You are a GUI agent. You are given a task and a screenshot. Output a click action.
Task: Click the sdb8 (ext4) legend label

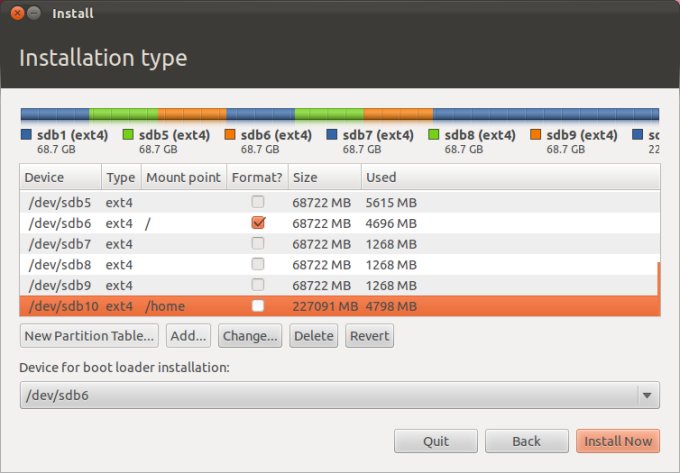tap(480, 135)
